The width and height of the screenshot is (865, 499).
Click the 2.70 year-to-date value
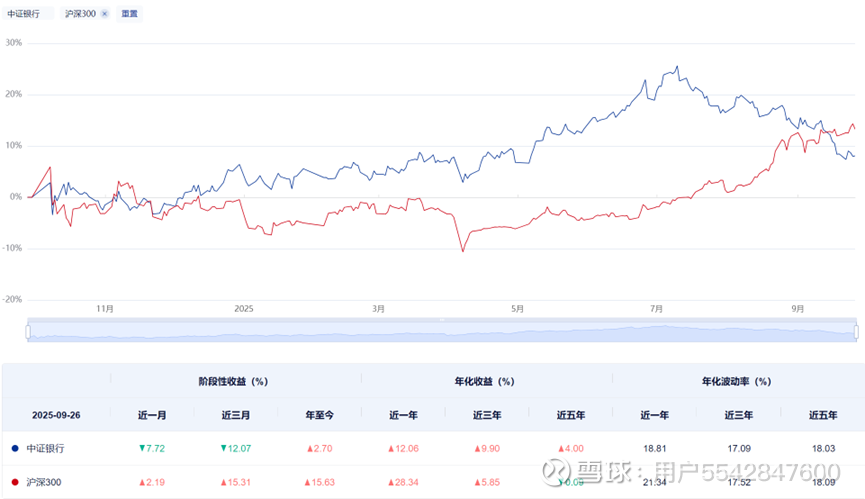tap(319, 448)
